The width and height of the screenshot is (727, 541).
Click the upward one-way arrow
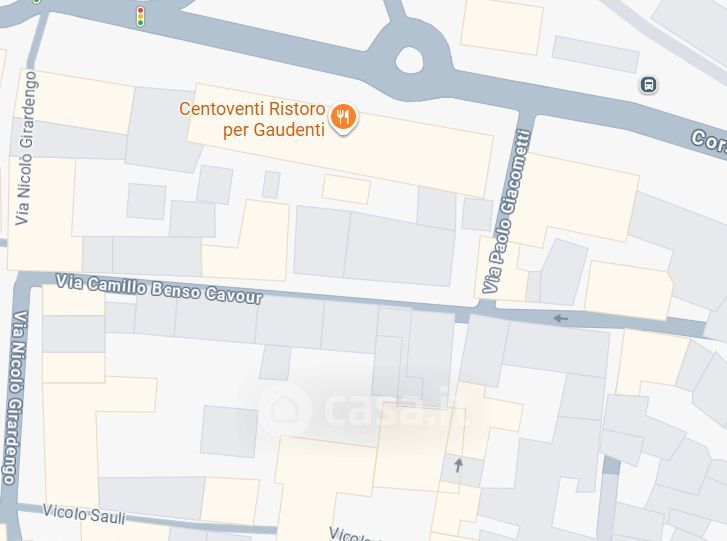pos(458,465)
